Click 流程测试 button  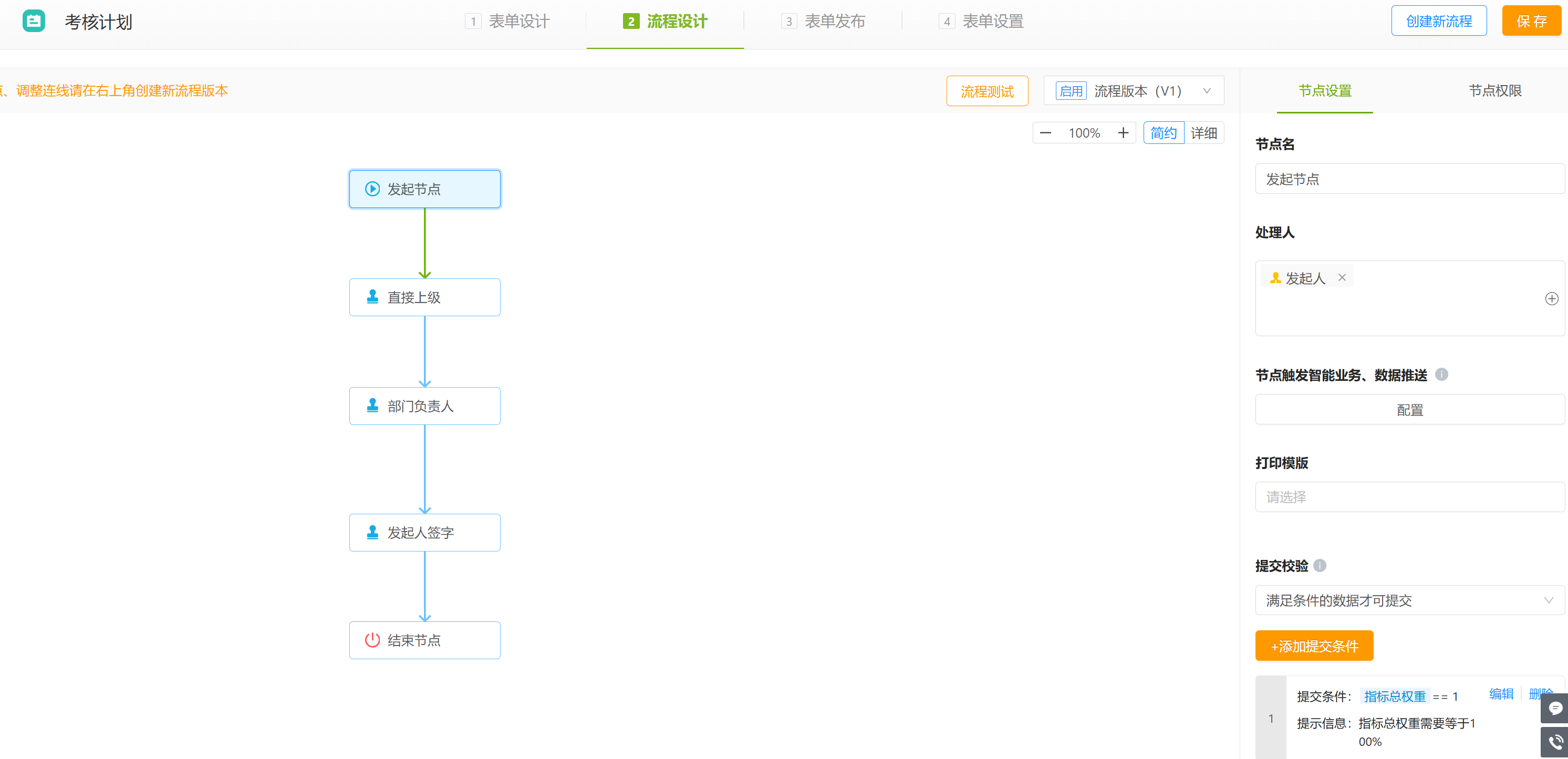pos(987,91)
